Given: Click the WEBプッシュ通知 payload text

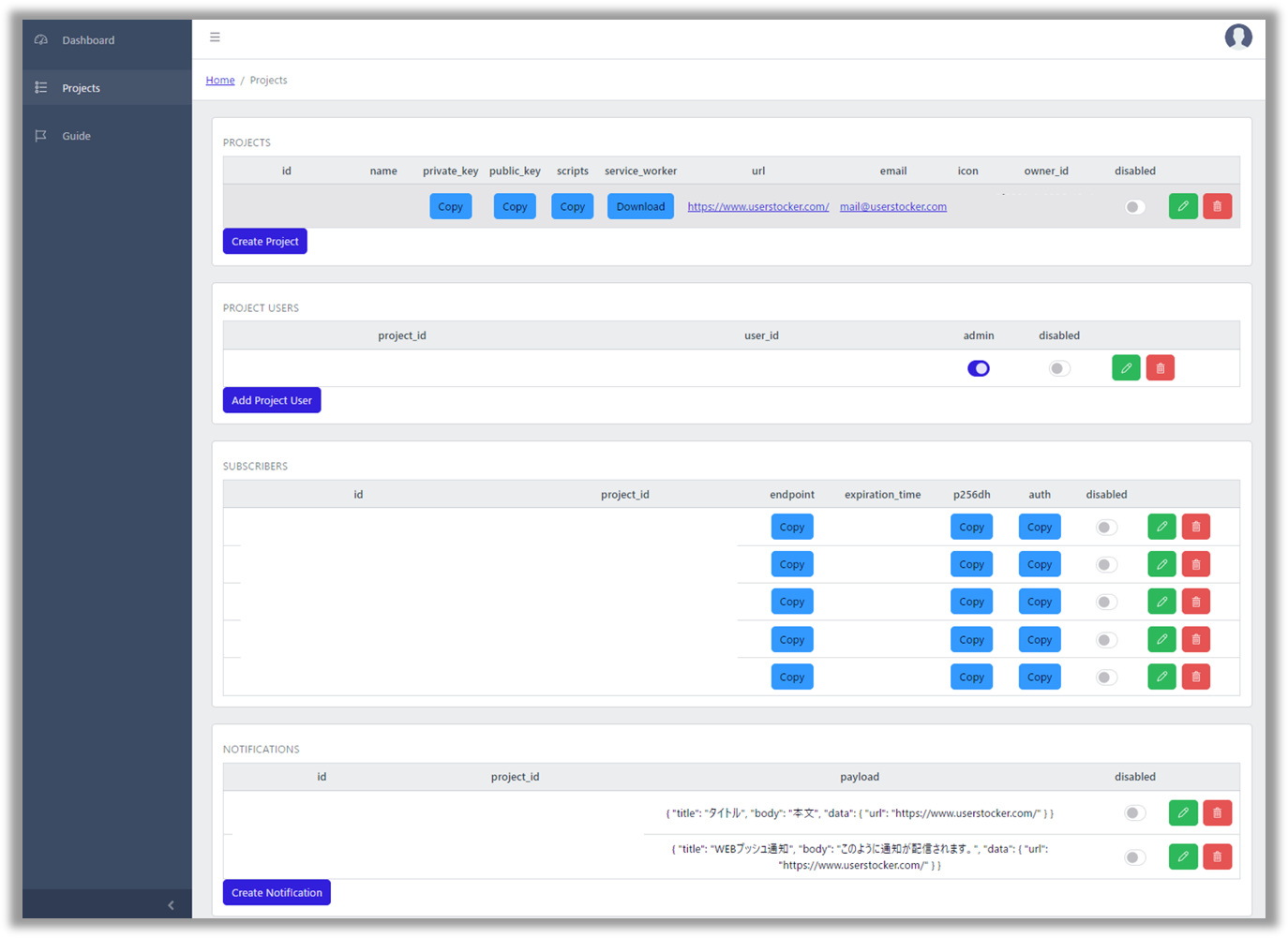Looking at the screenshot, I should pyautogui.click(x=860, y=856).
